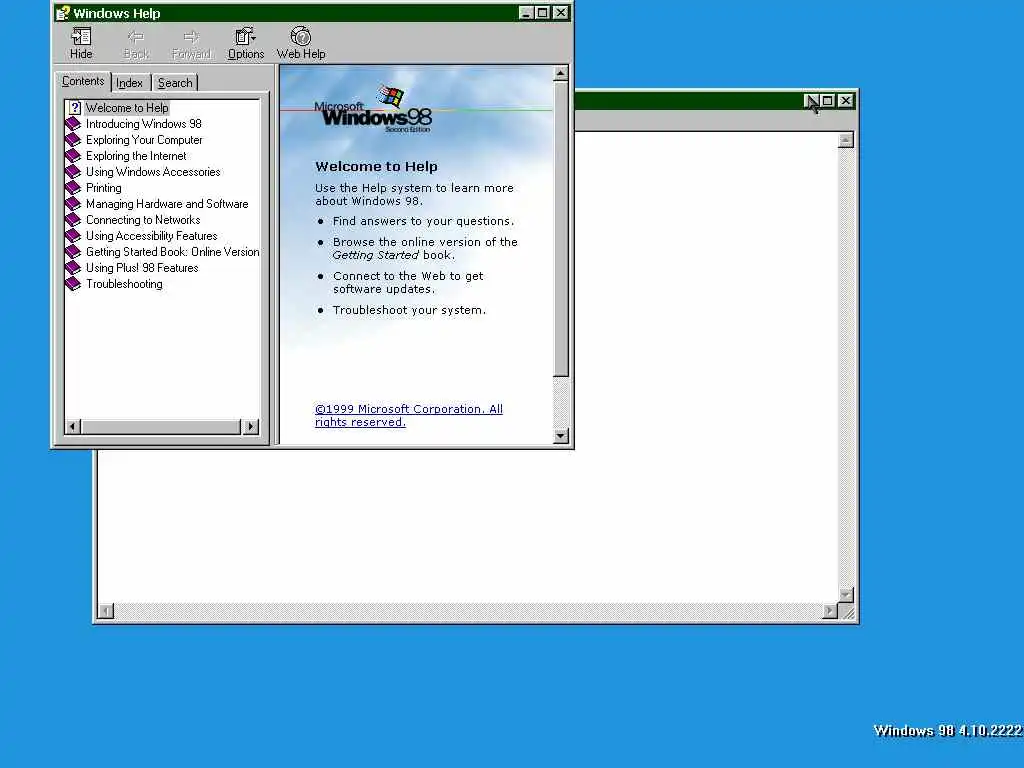Maximize the background window
This screenshot has width=1024, height=768.
[x=827, y=101]
